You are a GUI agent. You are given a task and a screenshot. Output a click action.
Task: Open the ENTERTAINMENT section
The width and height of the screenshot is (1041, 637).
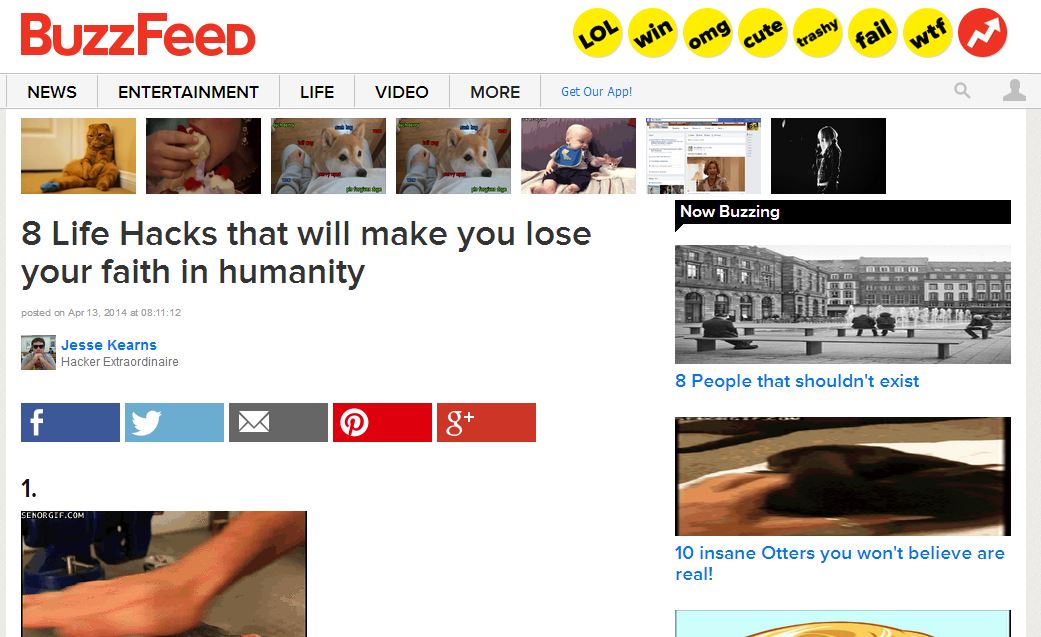tap(189, 92)
